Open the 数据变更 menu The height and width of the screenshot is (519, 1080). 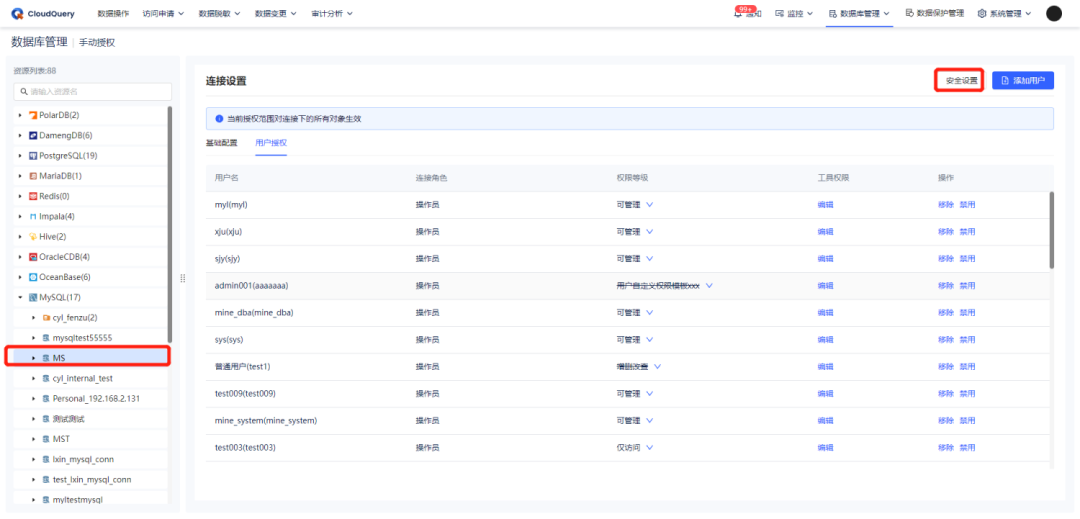(276, 14)
